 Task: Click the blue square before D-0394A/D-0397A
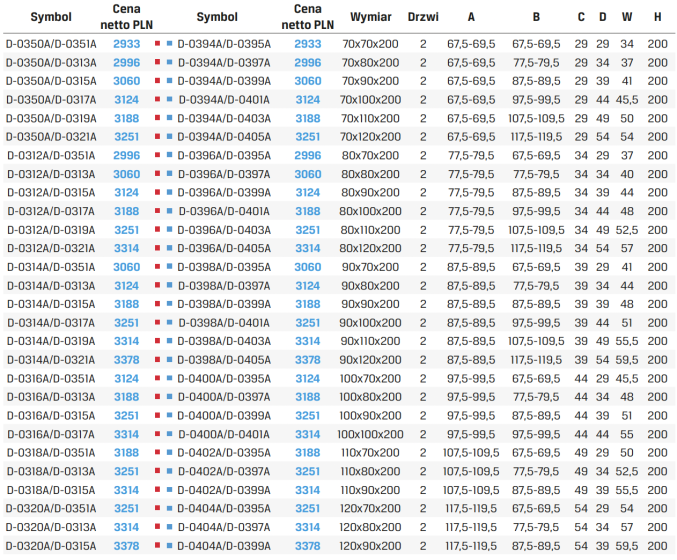169,62
